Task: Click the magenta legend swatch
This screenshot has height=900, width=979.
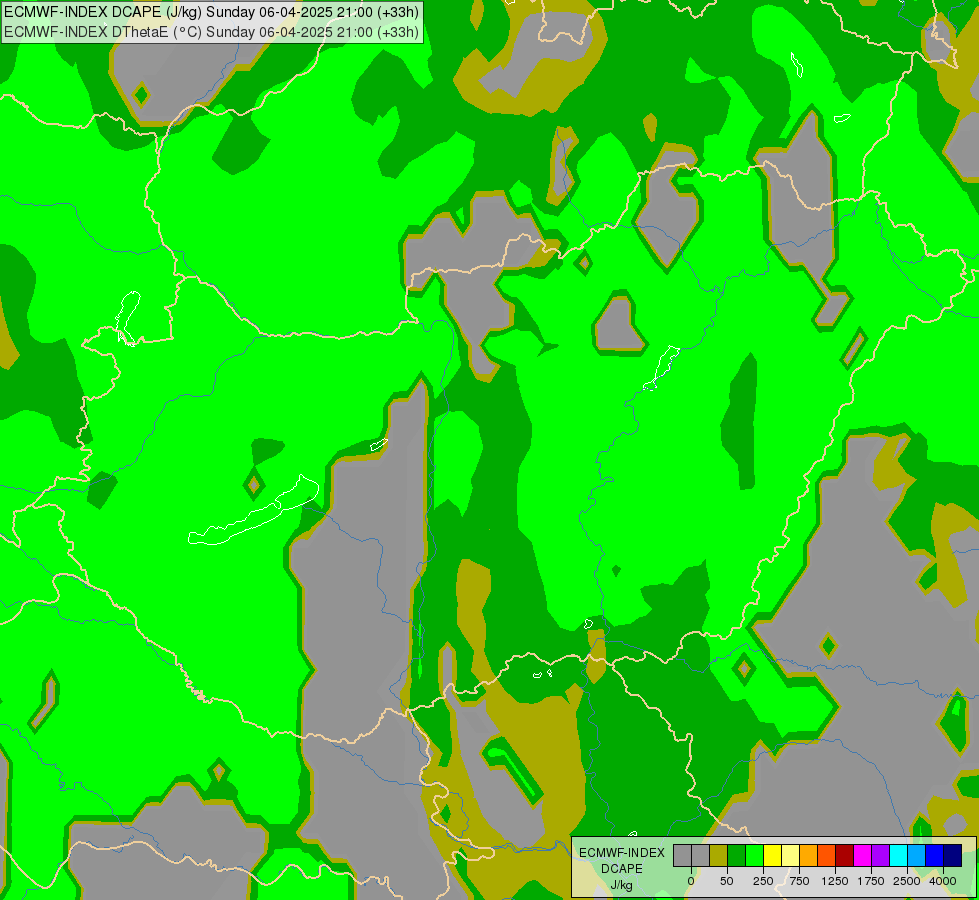Action: point(862,855)
